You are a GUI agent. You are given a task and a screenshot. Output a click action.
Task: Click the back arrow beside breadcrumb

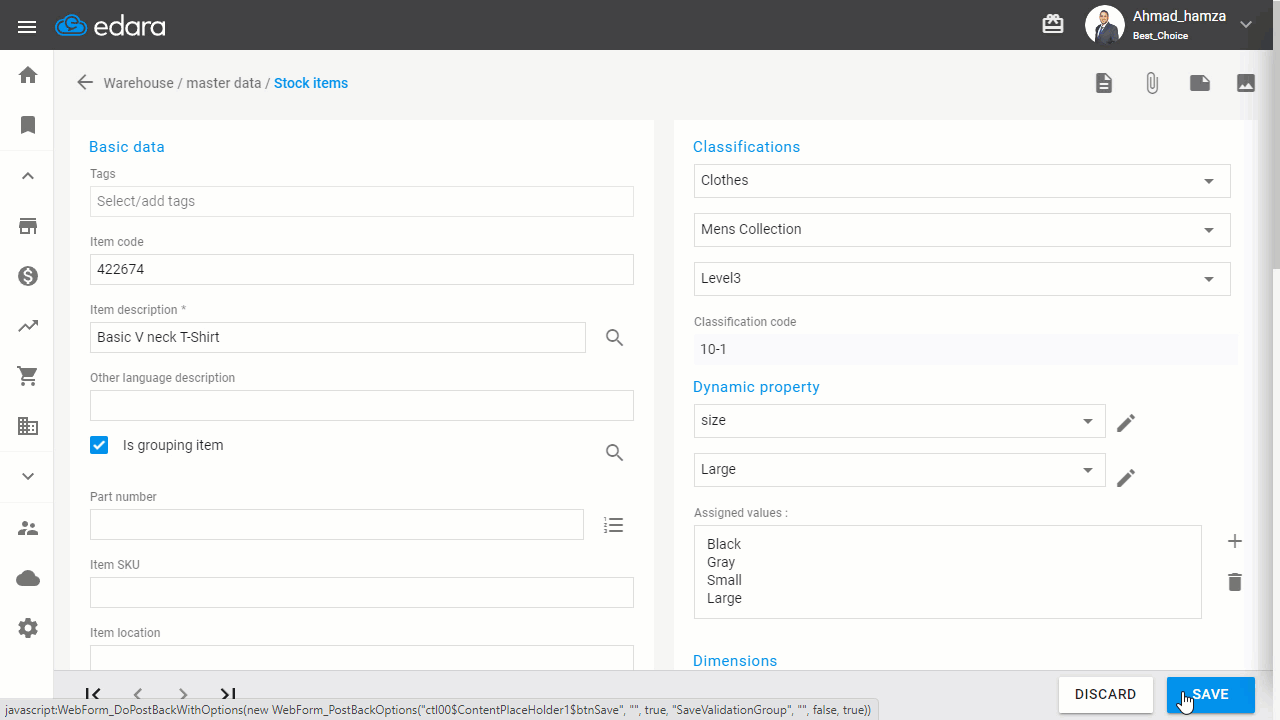pyautogui.click(x=85, y=83)
